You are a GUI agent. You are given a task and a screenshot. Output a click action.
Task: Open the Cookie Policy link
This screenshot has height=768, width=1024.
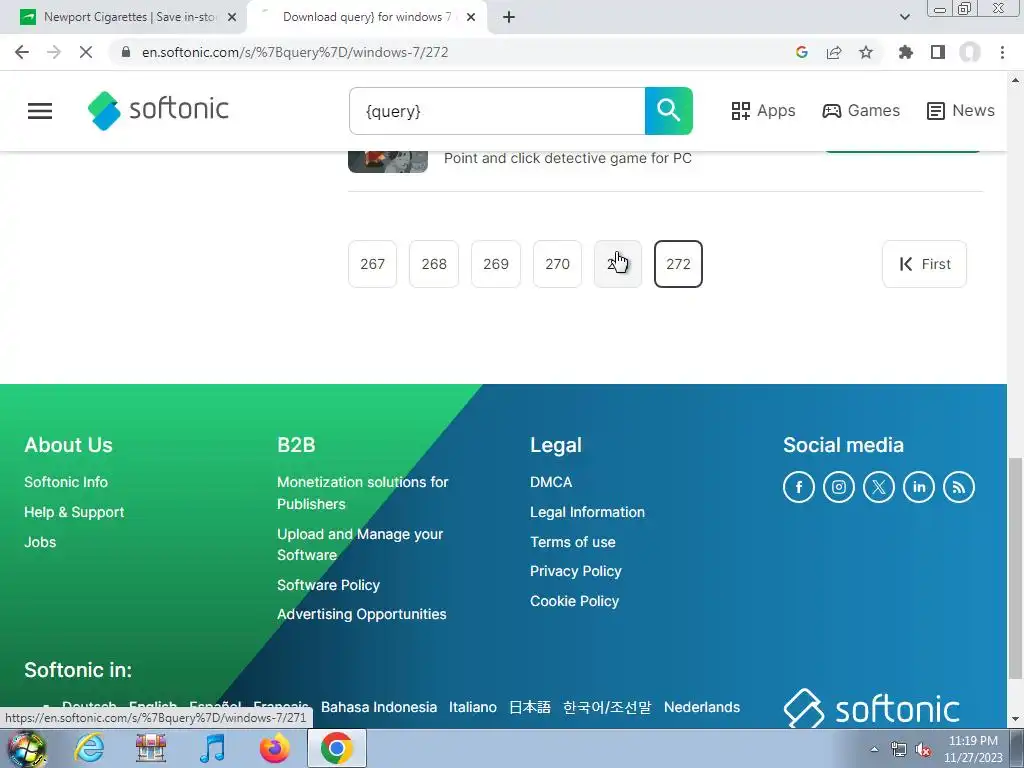[x=574, y=601]
